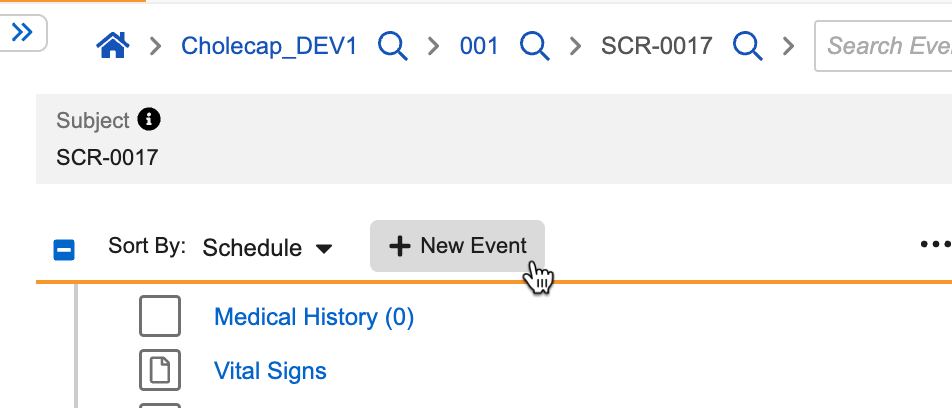This screenshot has height=408, width=952.
Task: Open the Sort By Schedule dropdown
Action: (267, 248)
